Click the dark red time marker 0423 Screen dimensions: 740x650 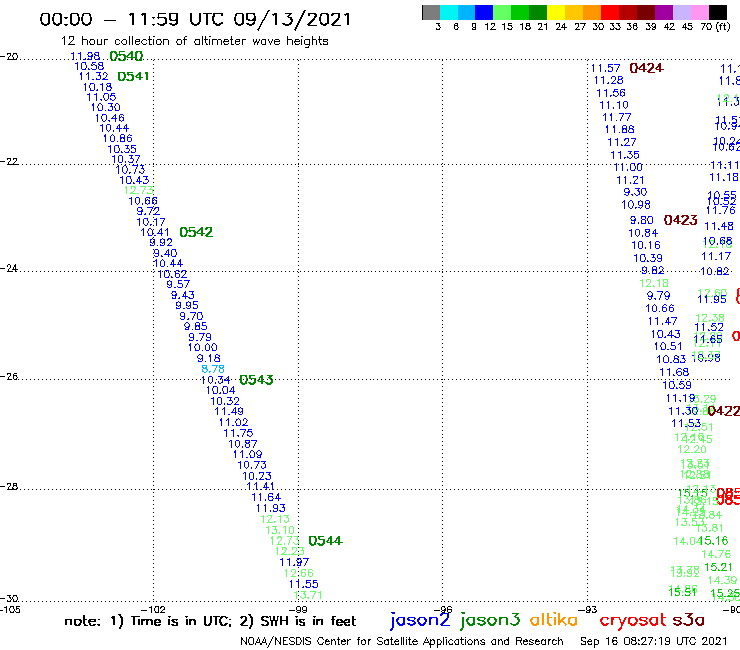pos(681,220)
